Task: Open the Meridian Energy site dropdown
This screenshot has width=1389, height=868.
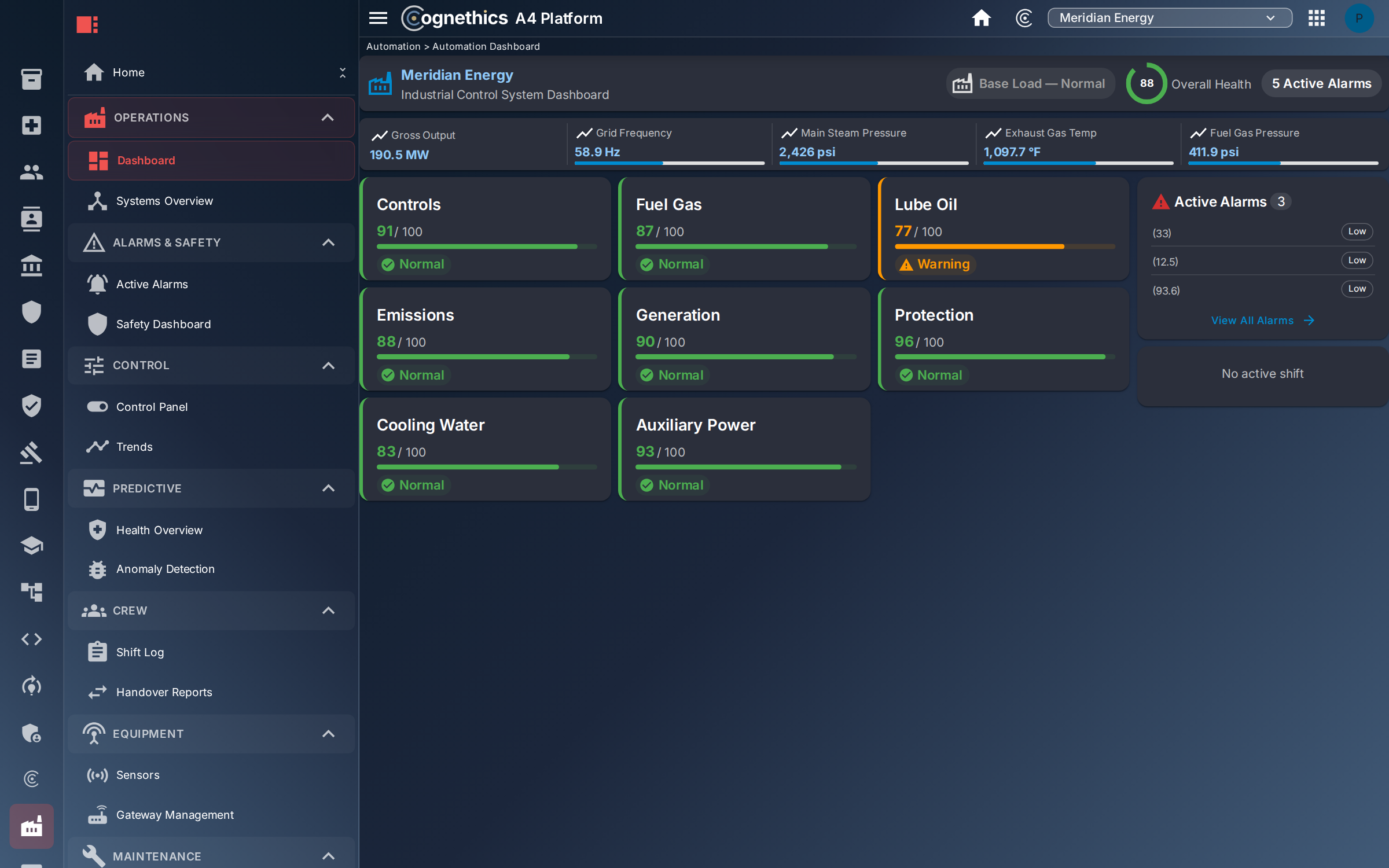Action: pos(1169,18)
